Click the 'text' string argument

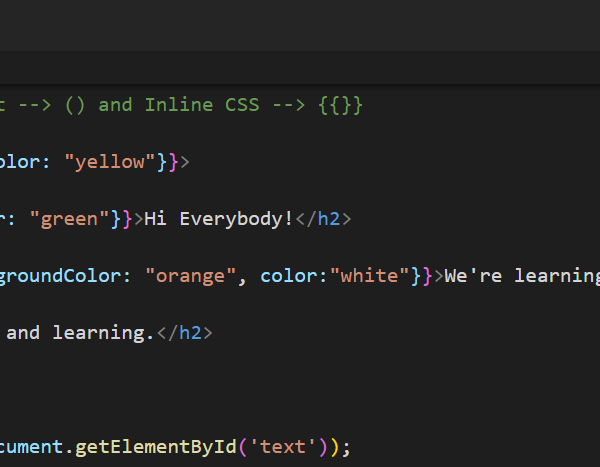pos(289,446)
